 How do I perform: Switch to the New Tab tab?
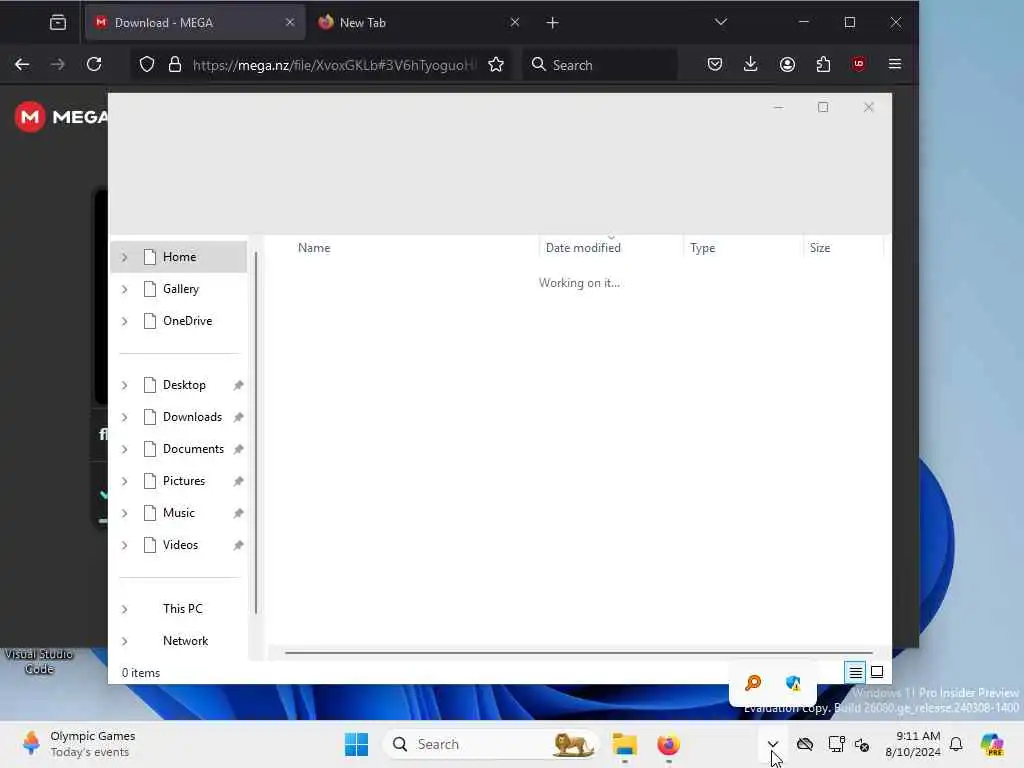419,22
